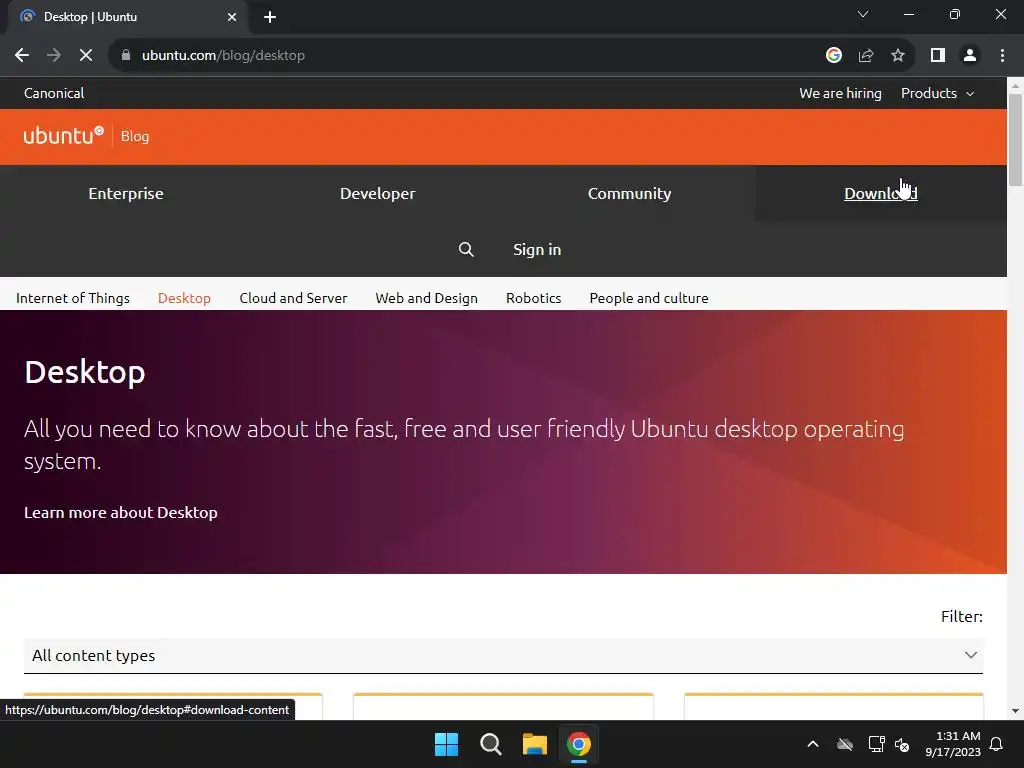Click the Blog link in header
This screenshot has height=768, width=1024.
[x=135, y=136]
